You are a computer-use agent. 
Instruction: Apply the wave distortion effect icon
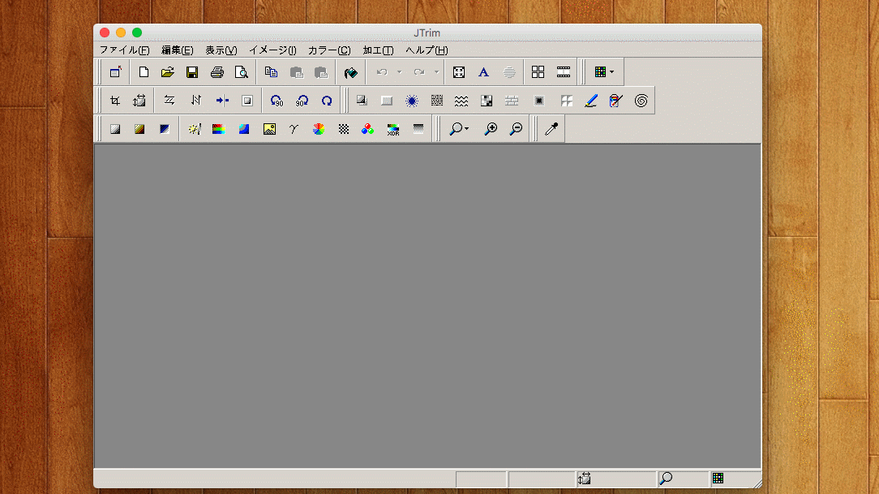tap(462, 100)
